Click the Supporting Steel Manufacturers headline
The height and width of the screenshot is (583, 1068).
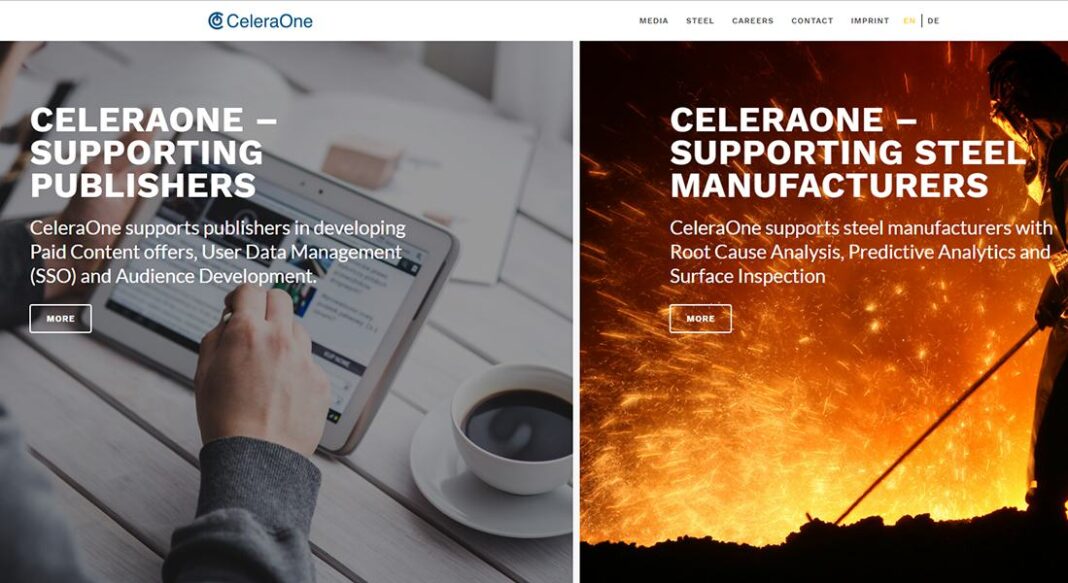pyautogui.click(x=848, y=152)
